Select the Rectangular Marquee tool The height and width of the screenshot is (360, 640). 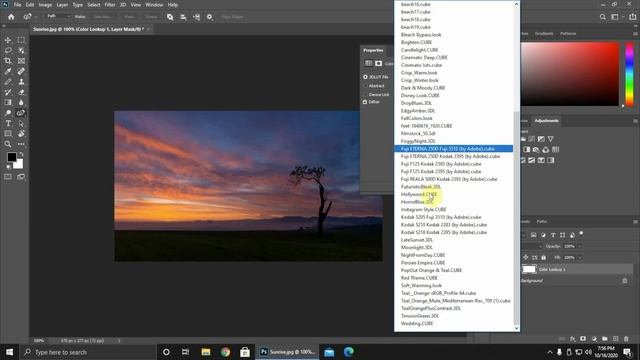(21, 40)
